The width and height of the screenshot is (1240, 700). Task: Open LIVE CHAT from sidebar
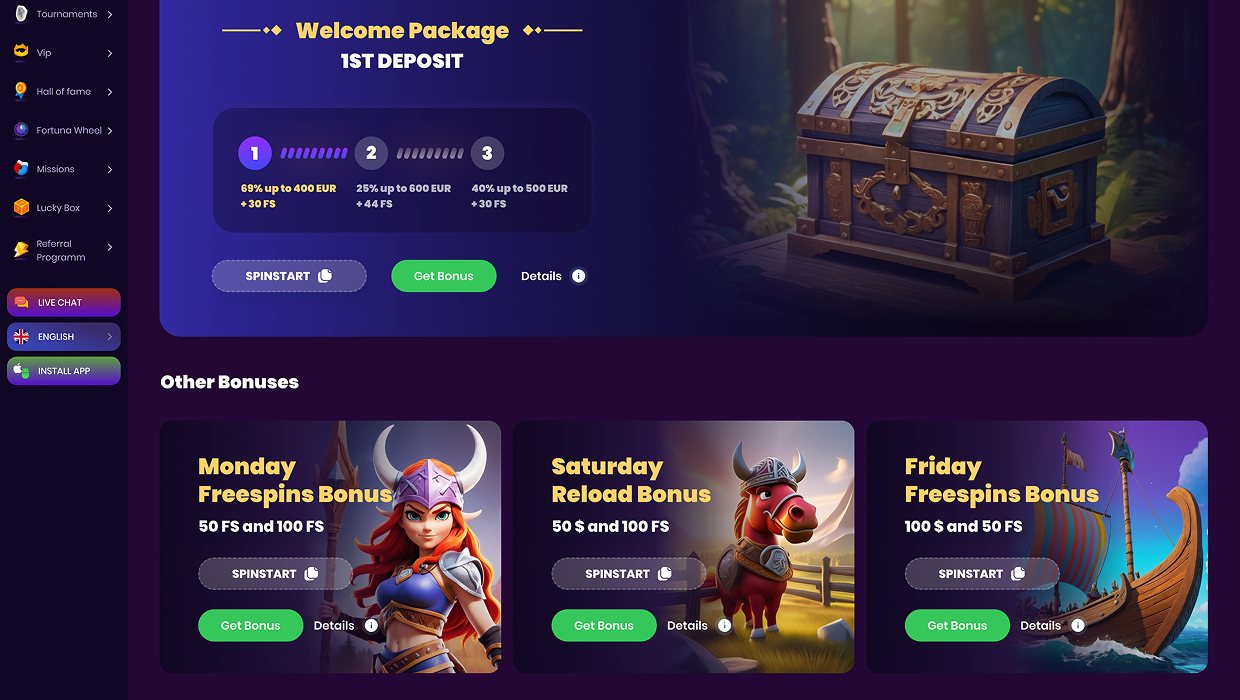tap(64, 302)
